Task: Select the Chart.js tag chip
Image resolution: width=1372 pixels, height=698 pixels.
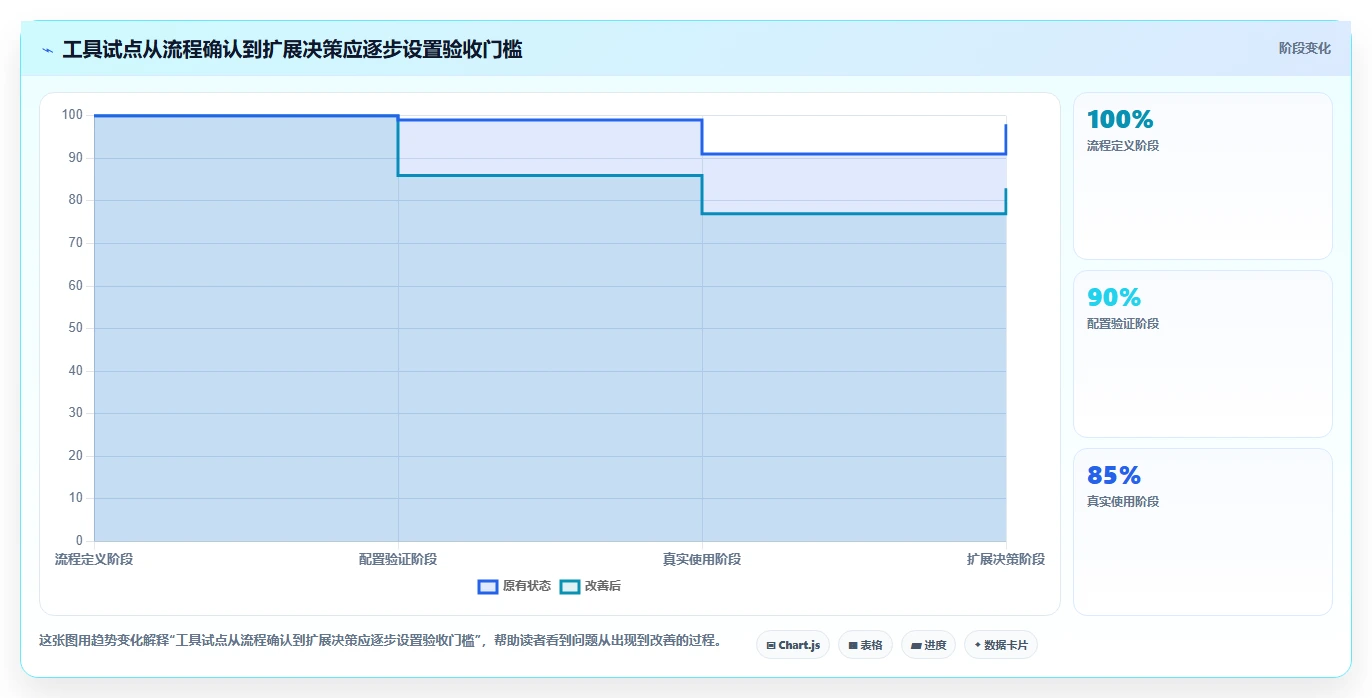Action: point(793,645)
